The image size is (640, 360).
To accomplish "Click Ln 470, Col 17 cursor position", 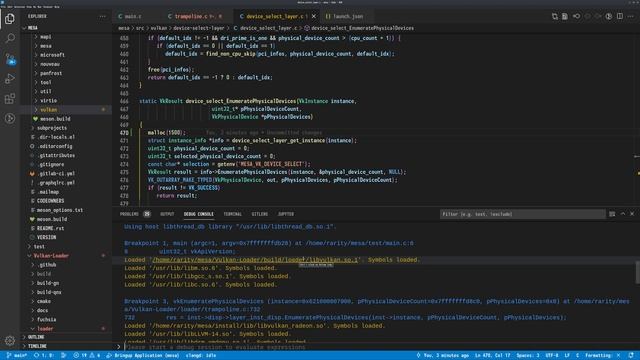I will [x=492, y=356].
